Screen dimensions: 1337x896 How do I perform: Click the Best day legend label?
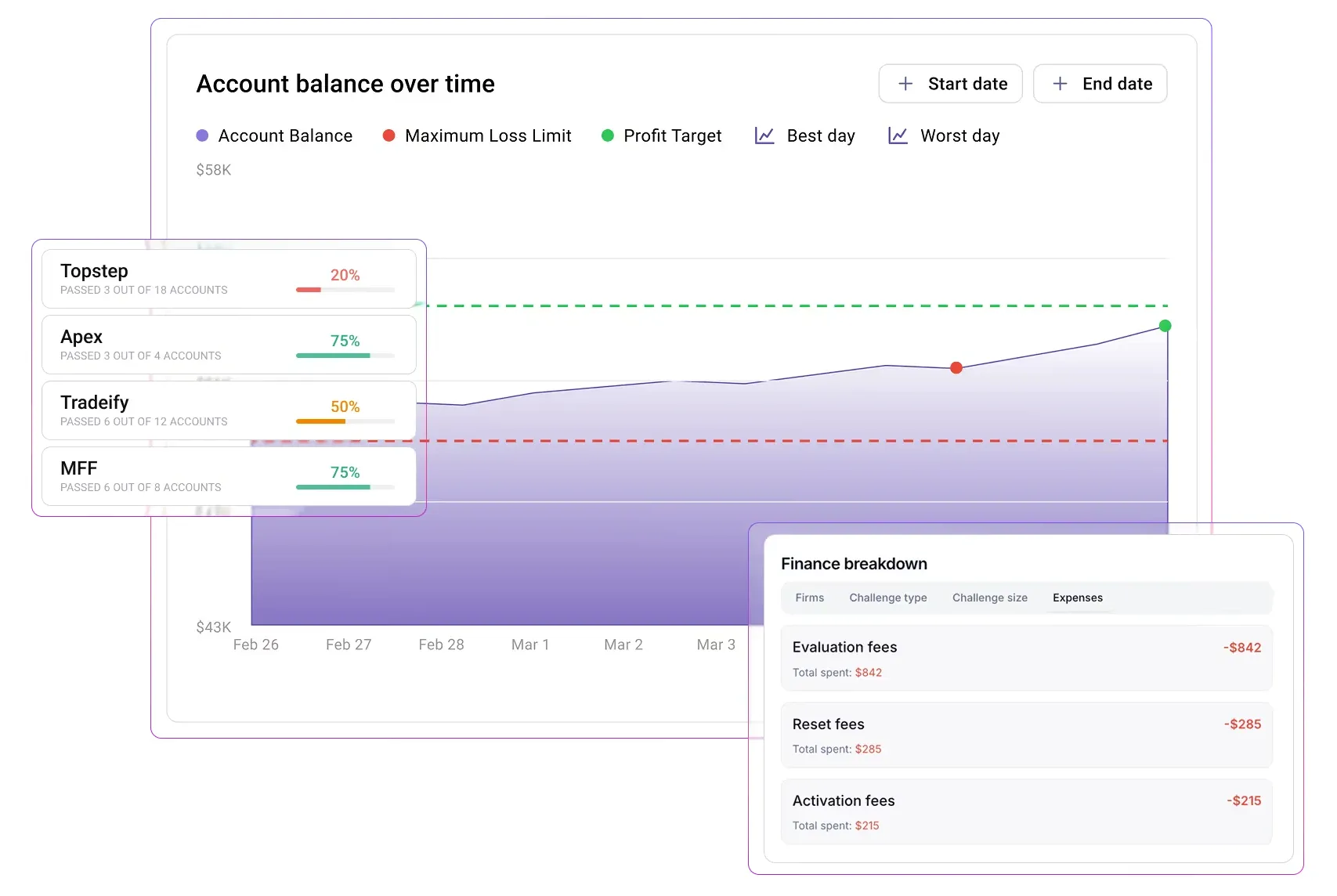pos(821,135)
